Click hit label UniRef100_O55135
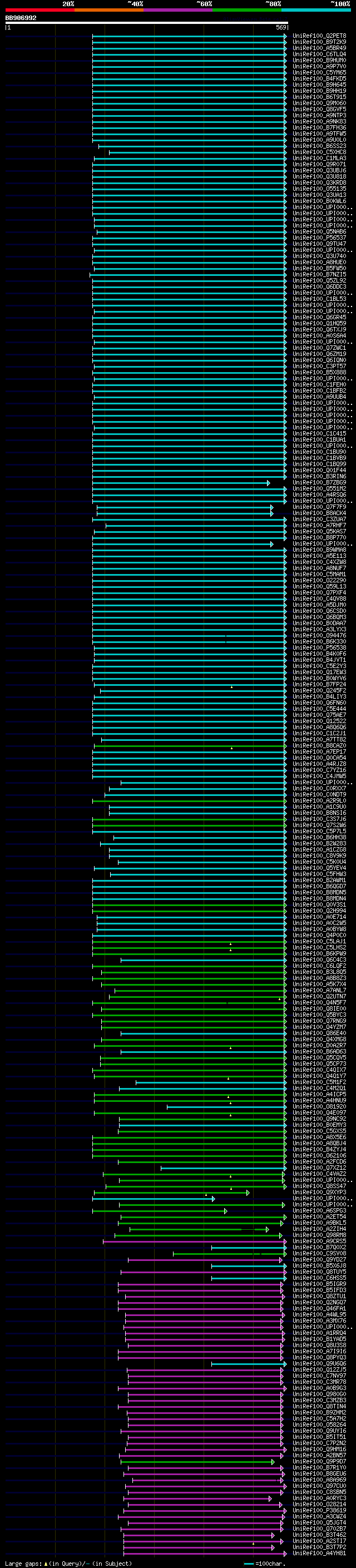The image size is (356, 1568). coord(319,189)
